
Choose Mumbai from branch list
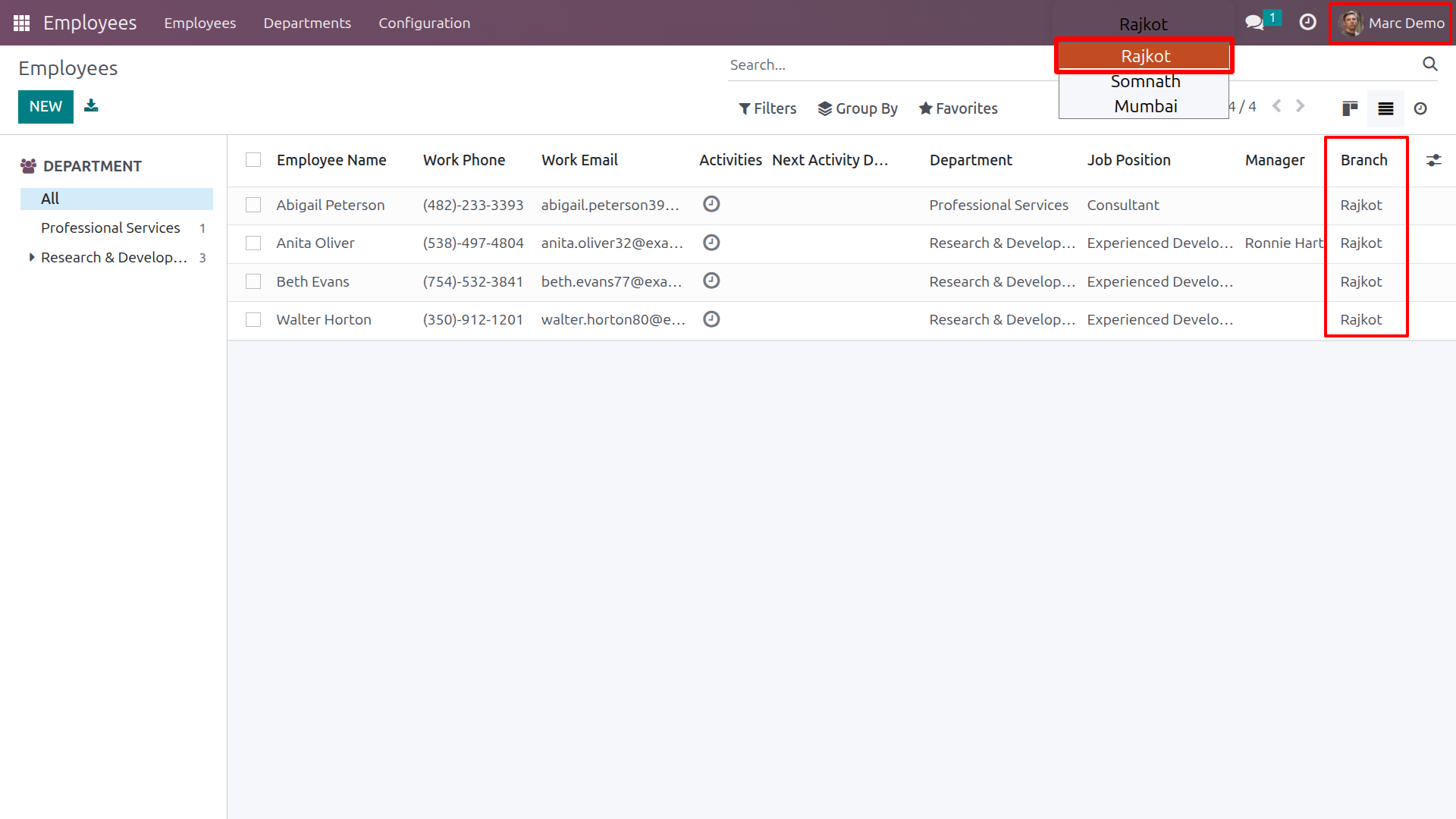(1144, 106)
